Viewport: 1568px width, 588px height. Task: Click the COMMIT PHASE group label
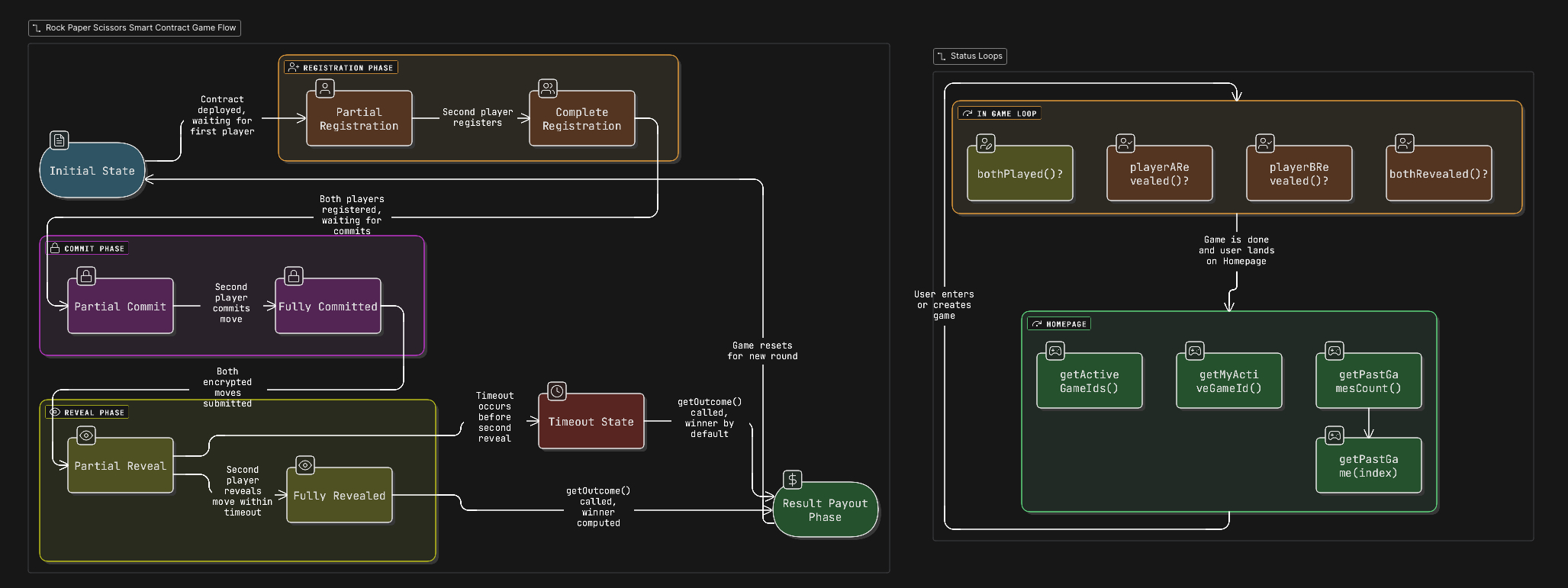coord(87,249)
